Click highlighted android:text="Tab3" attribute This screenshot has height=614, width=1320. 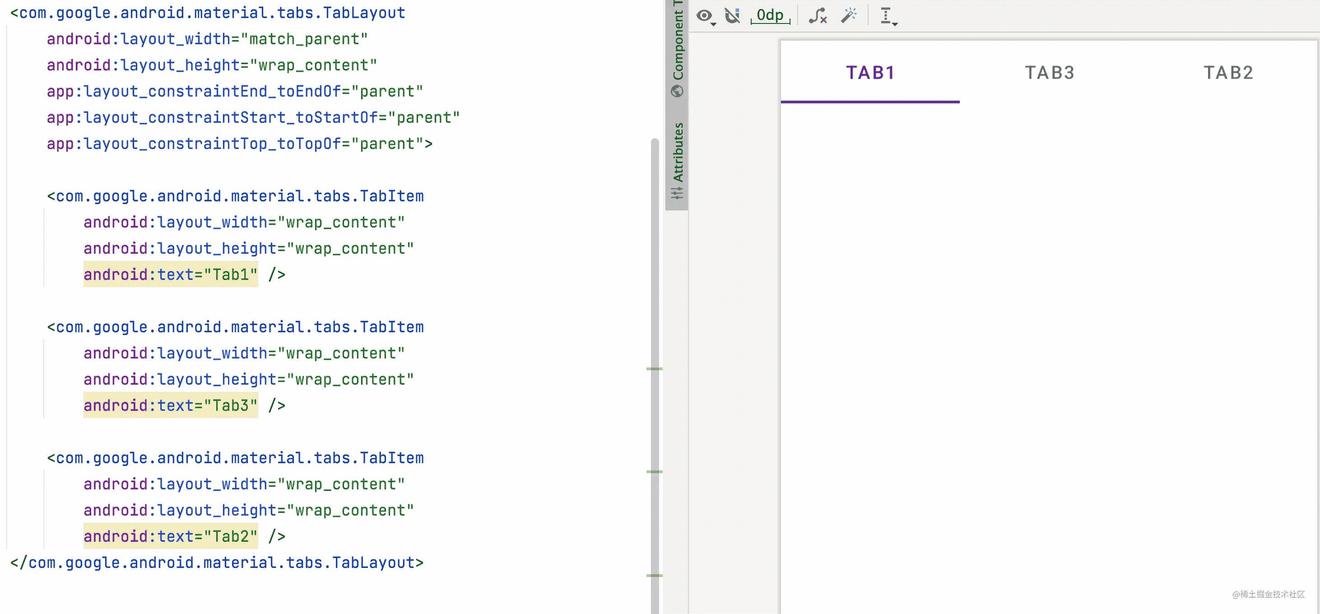pos(171,405)
